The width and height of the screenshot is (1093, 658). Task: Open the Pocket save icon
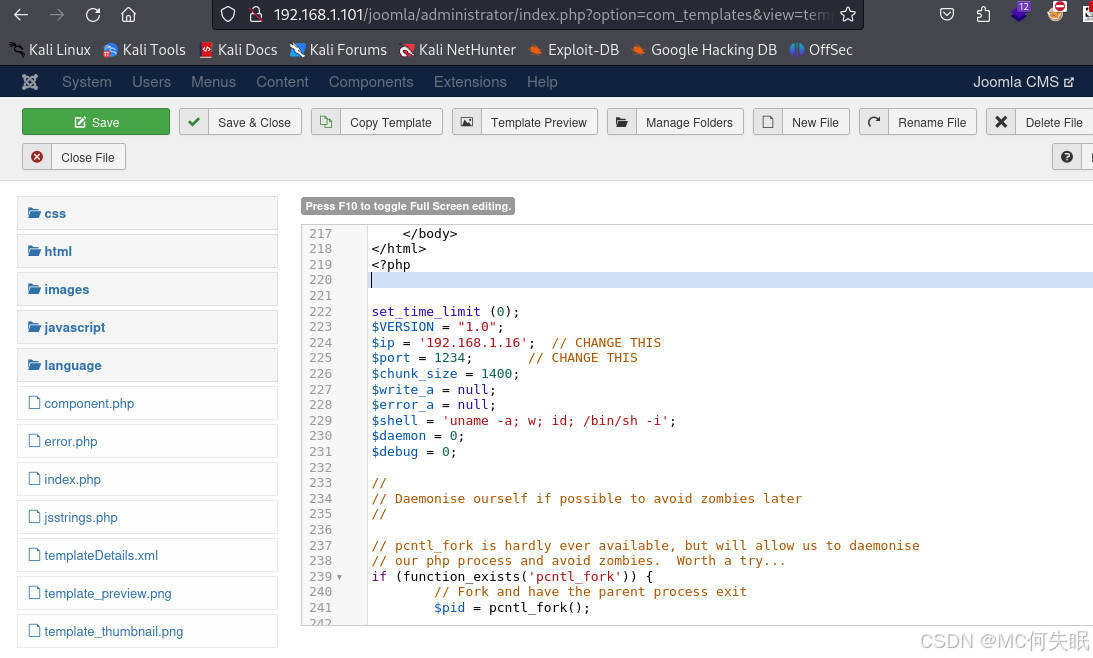[x=947, y=14]
